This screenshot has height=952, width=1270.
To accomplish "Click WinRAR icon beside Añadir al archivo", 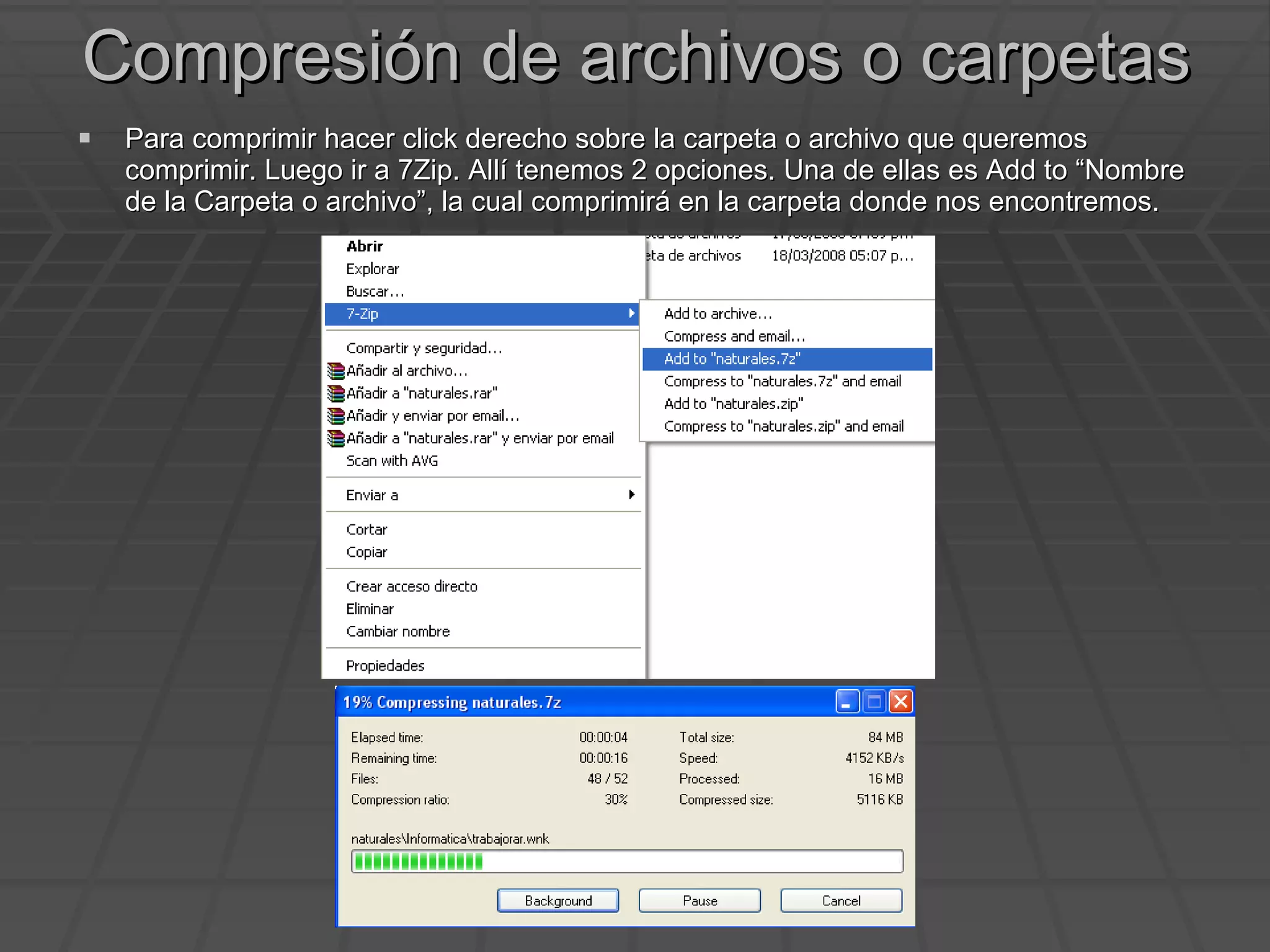I will [x=335, y=371].
